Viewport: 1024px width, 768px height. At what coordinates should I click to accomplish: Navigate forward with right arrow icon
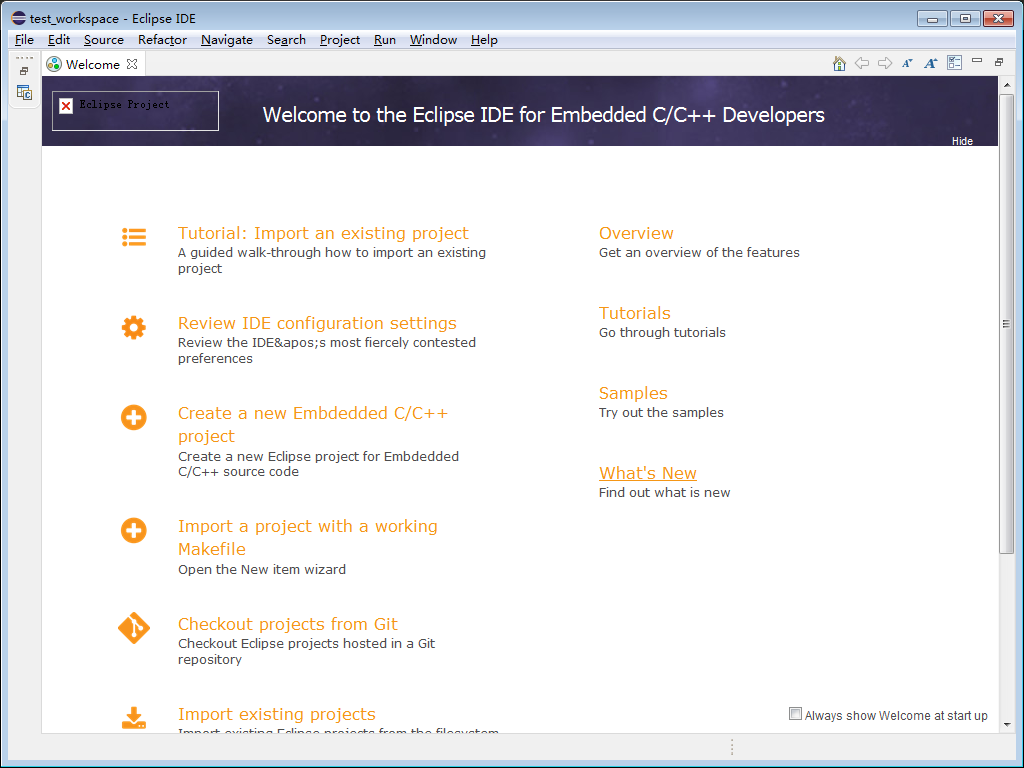pos(885,63)
